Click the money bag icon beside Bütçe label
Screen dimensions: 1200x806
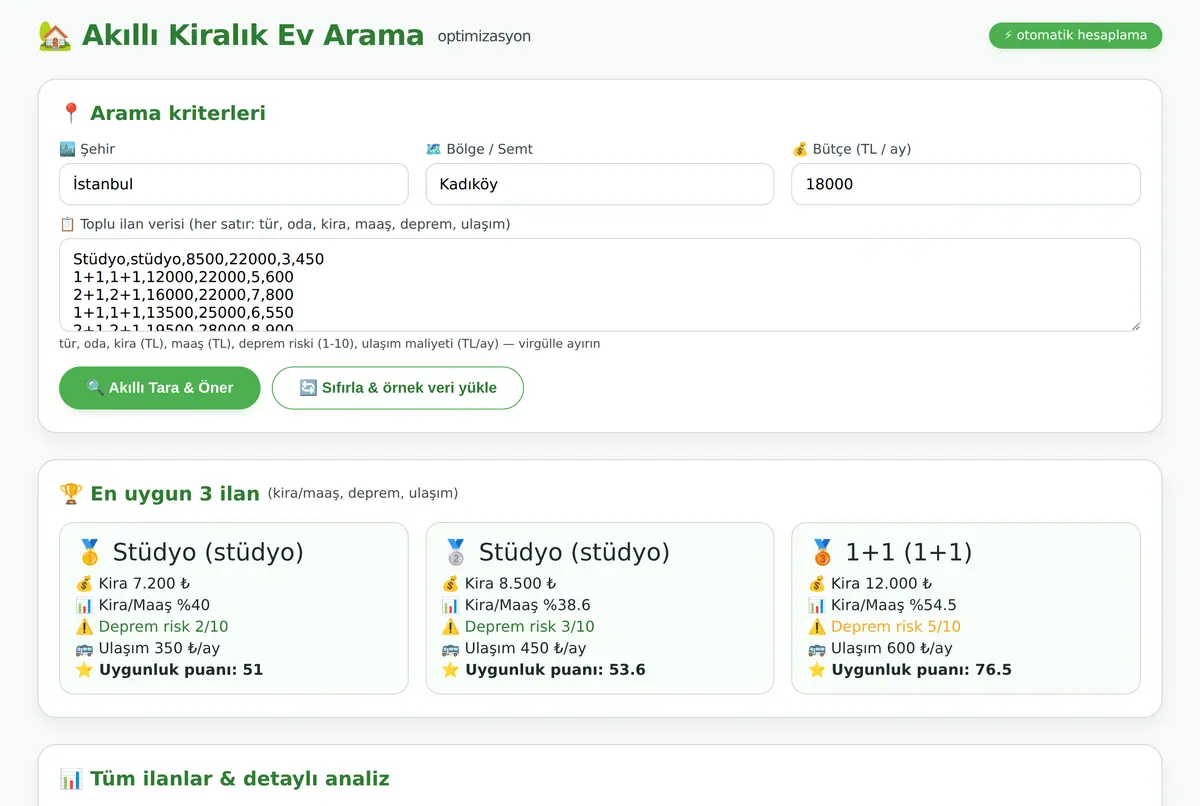tap(799, 149)
